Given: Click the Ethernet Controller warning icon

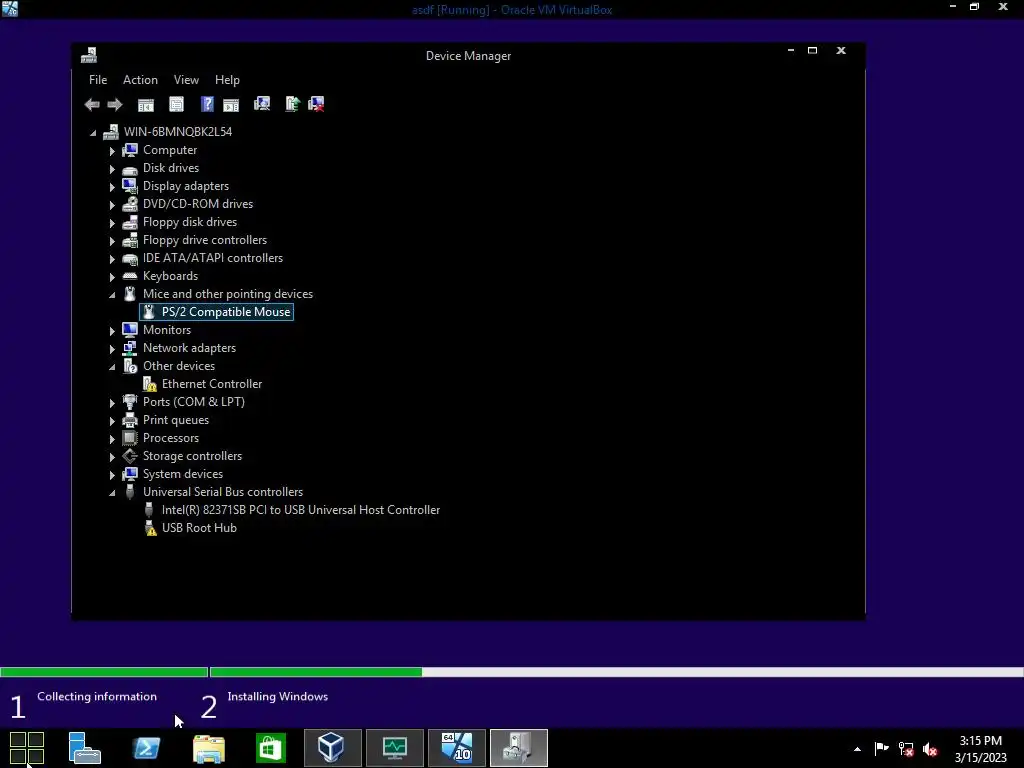Looking at the screenshot, I should coord(150,384).
